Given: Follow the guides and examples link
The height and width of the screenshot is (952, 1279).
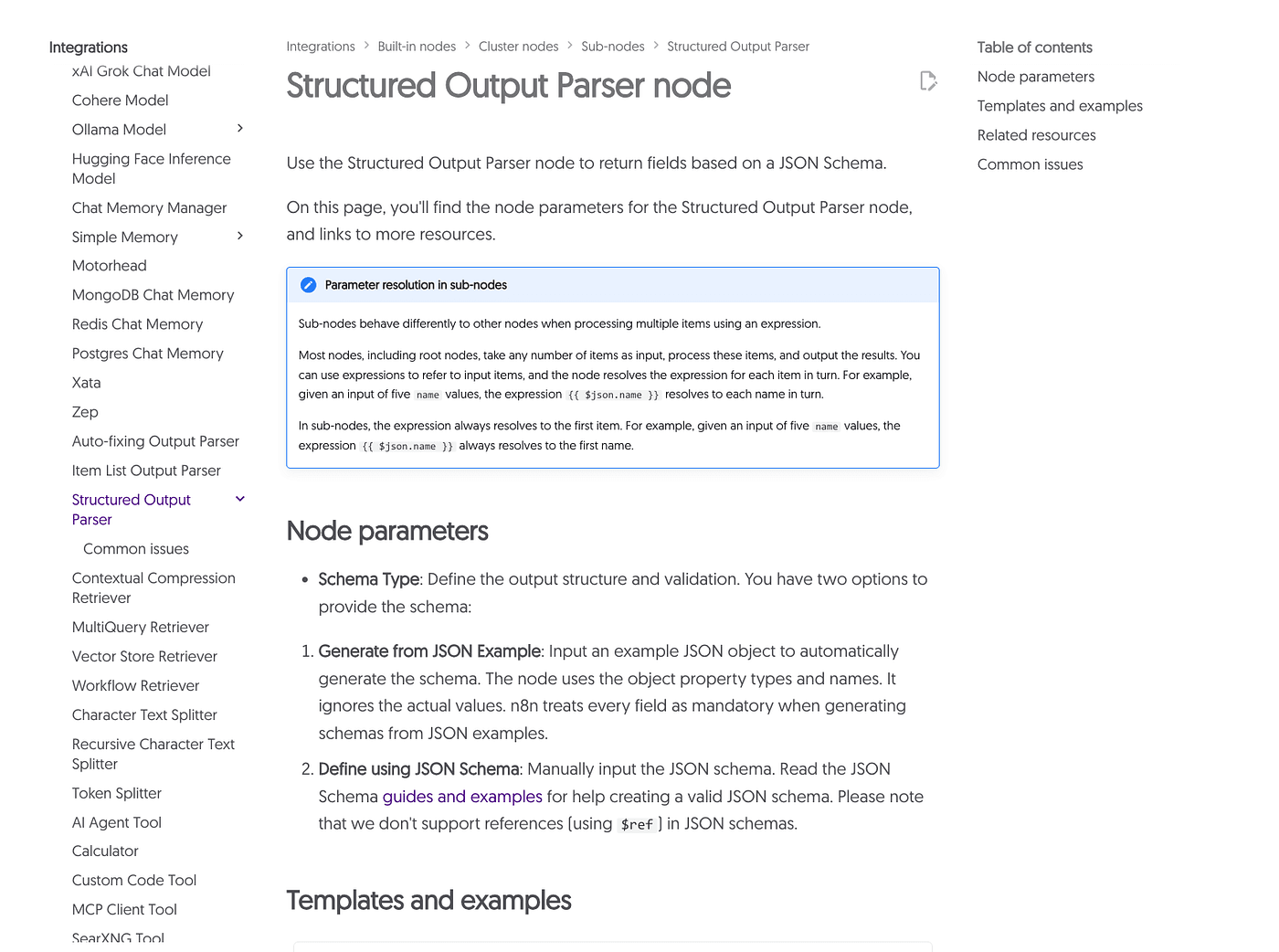Looking at the screenshot, I should click(462, 797).
